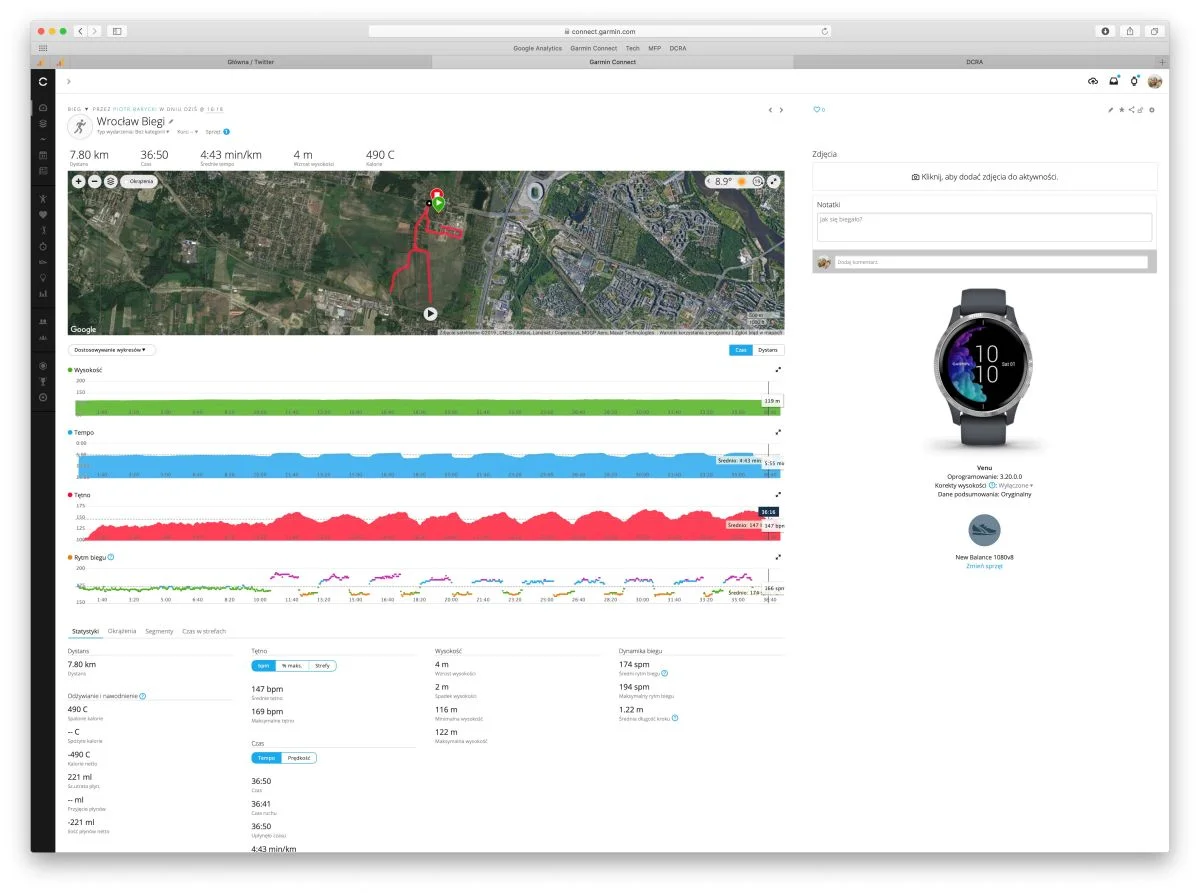This screenshot has height=893, width=1200.
Task: Switch to Czas w strefach tab
Action: point(204,631)
